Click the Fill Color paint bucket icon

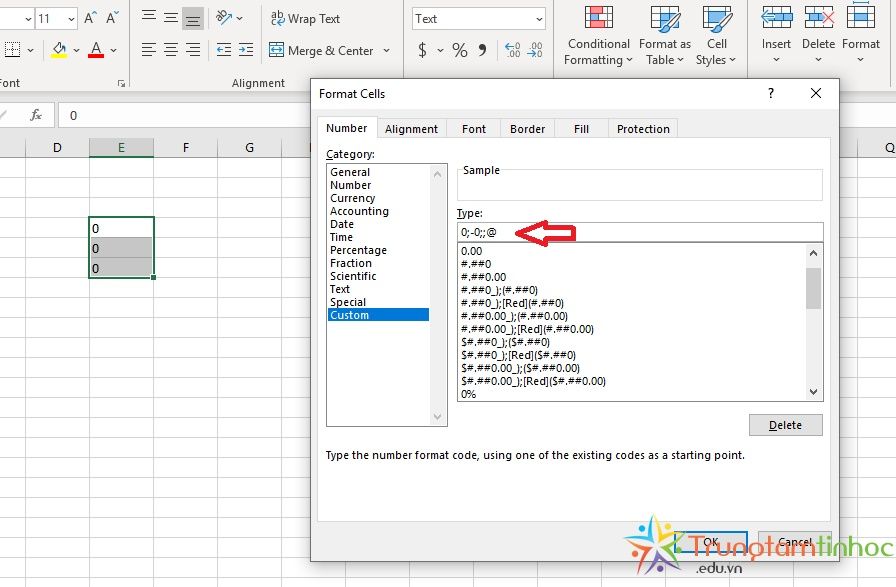click(x=59, y=48)
